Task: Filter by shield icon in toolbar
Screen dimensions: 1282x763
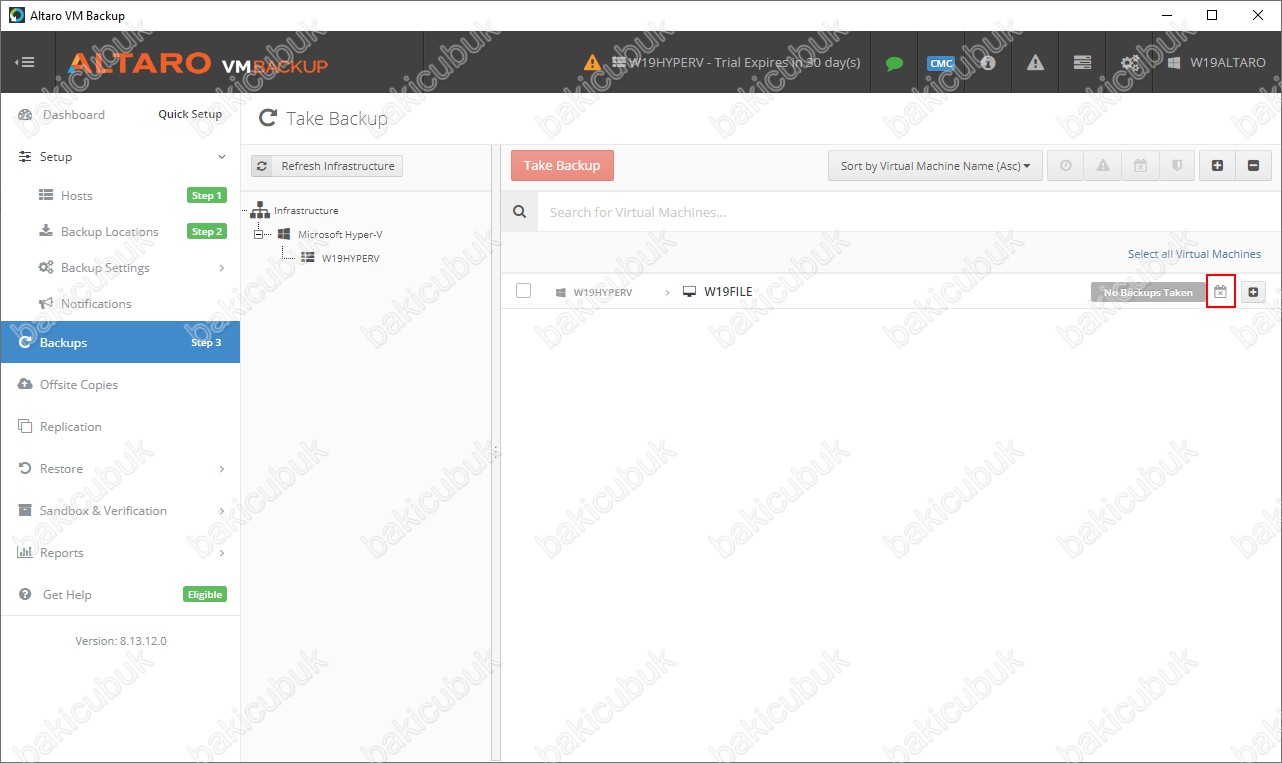Action: (1177, 166)
